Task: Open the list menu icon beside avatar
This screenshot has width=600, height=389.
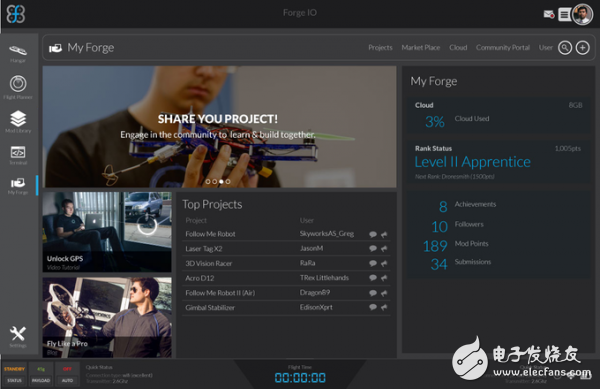Action: (564, 15)
